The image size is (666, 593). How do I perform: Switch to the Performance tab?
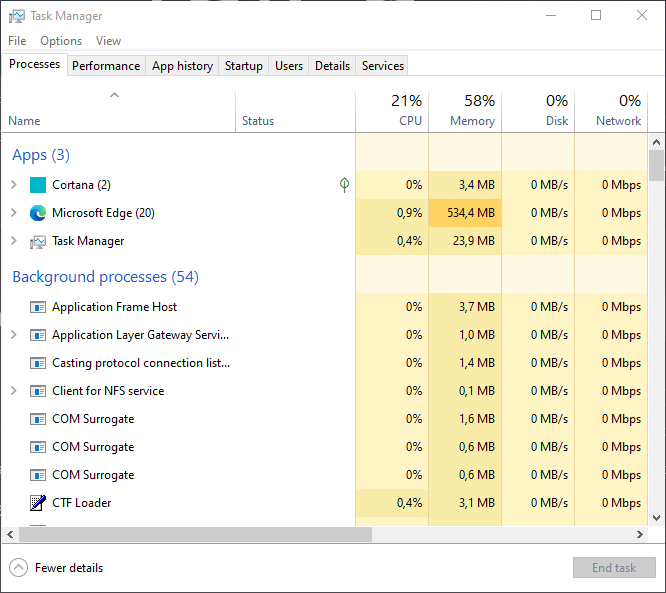pos(106,66)
